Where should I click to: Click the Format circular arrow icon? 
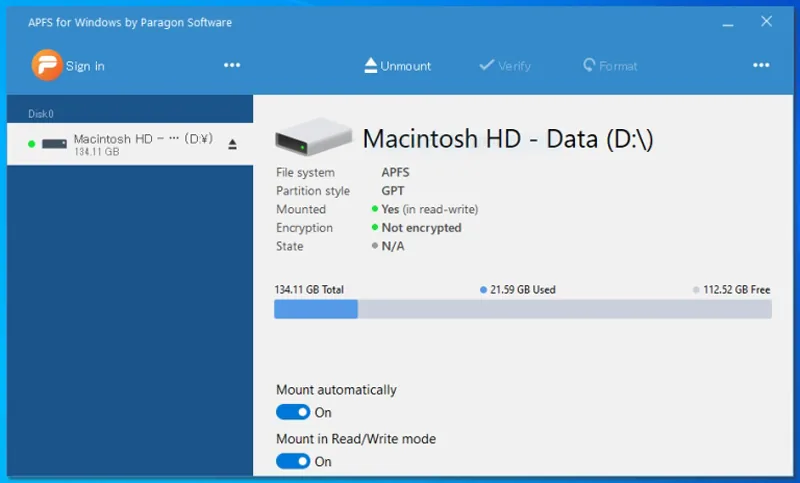click(x=589, y=65)
